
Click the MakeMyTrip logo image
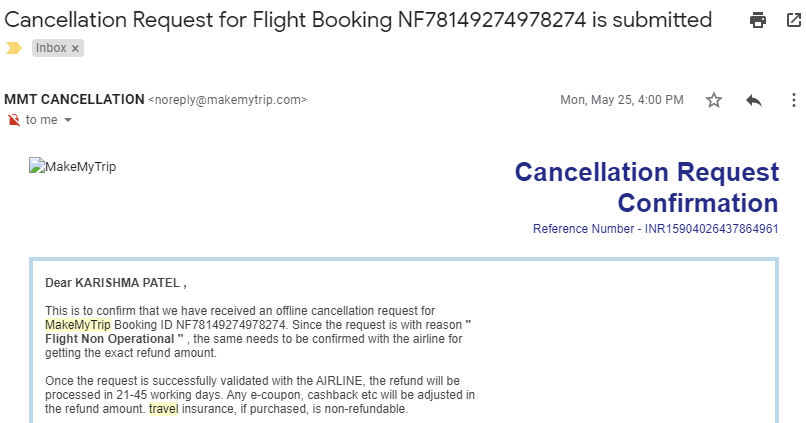pyautogui.click(x=73, y=167)
